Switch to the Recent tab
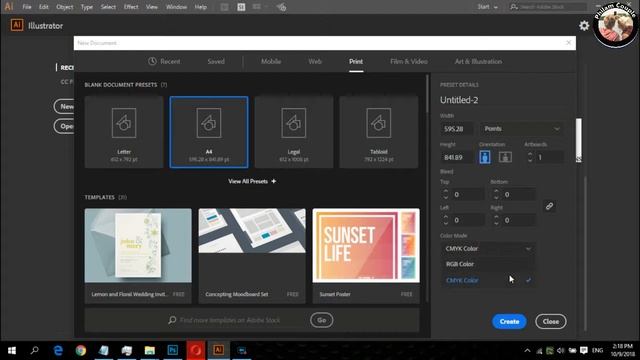The width and height of the screenshot is (640, 360). 164,61
